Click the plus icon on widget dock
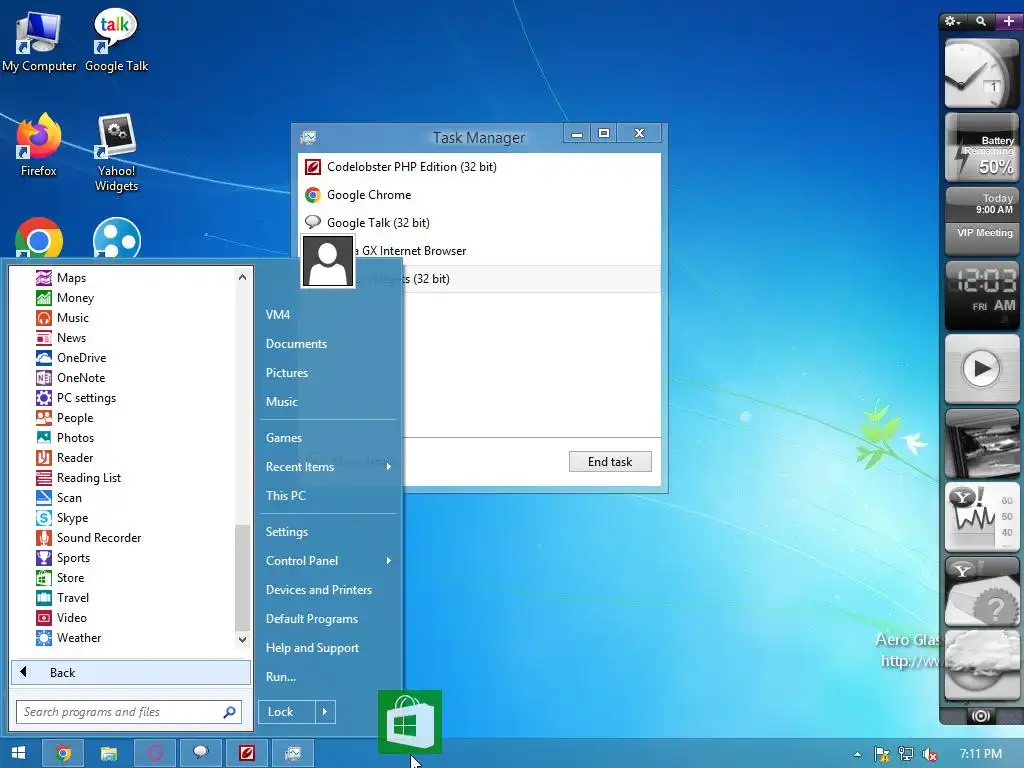This screenshot has width=1024, height=768. pyautogui.click(x=1009, y=22)
